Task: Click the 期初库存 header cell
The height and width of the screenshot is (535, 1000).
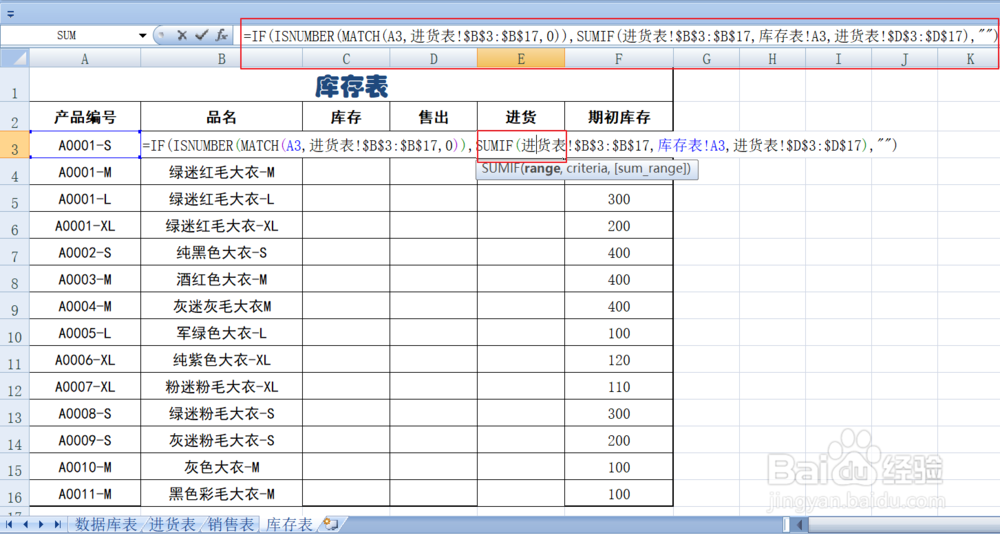Action: pyautogui.click(x=619, y=116)
